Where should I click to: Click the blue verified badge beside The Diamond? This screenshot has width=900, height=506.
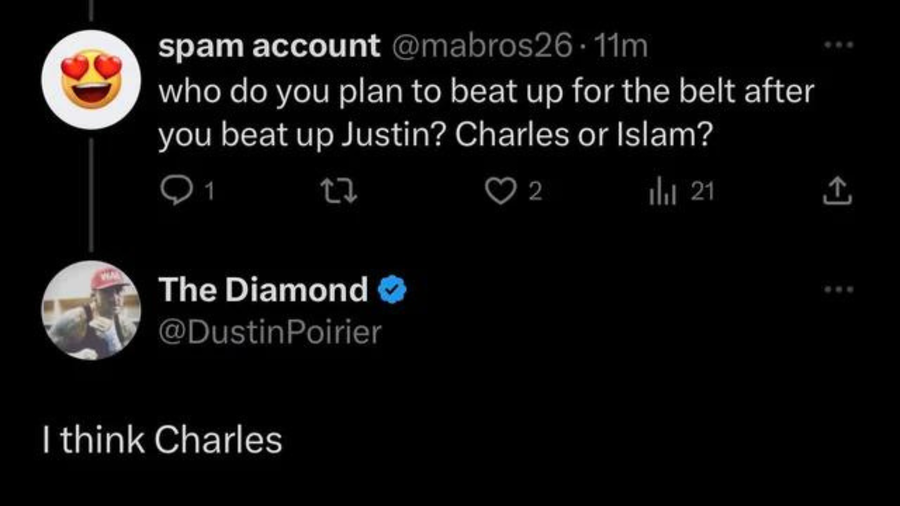pos(393,291)
